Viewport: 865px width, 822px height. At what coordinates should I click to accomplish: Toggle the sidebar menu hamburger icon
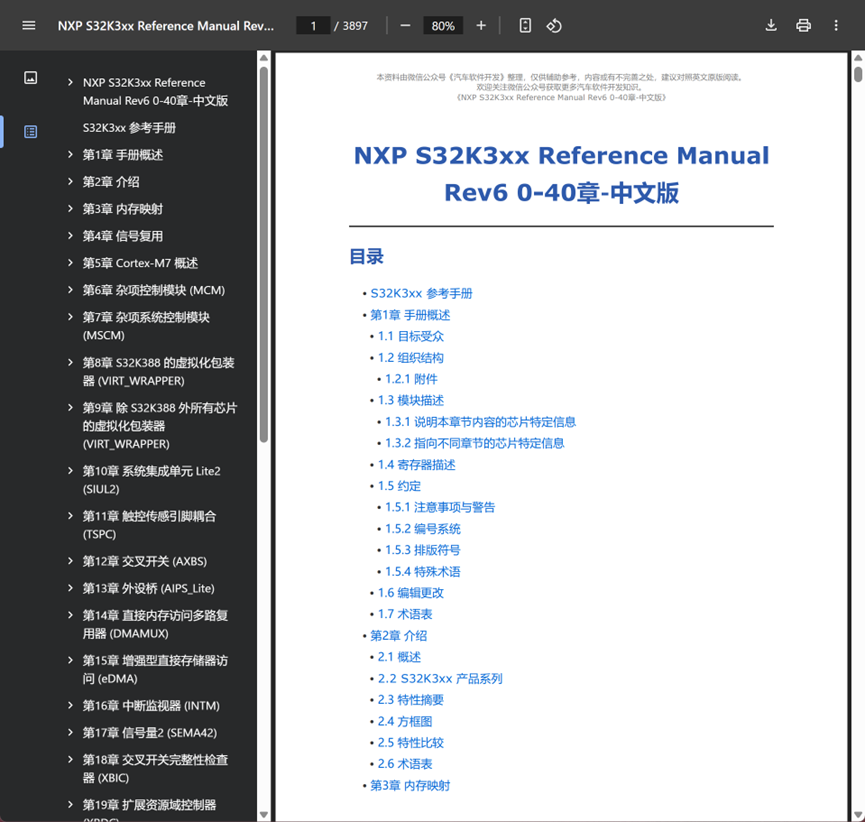[x=29, y=25]
